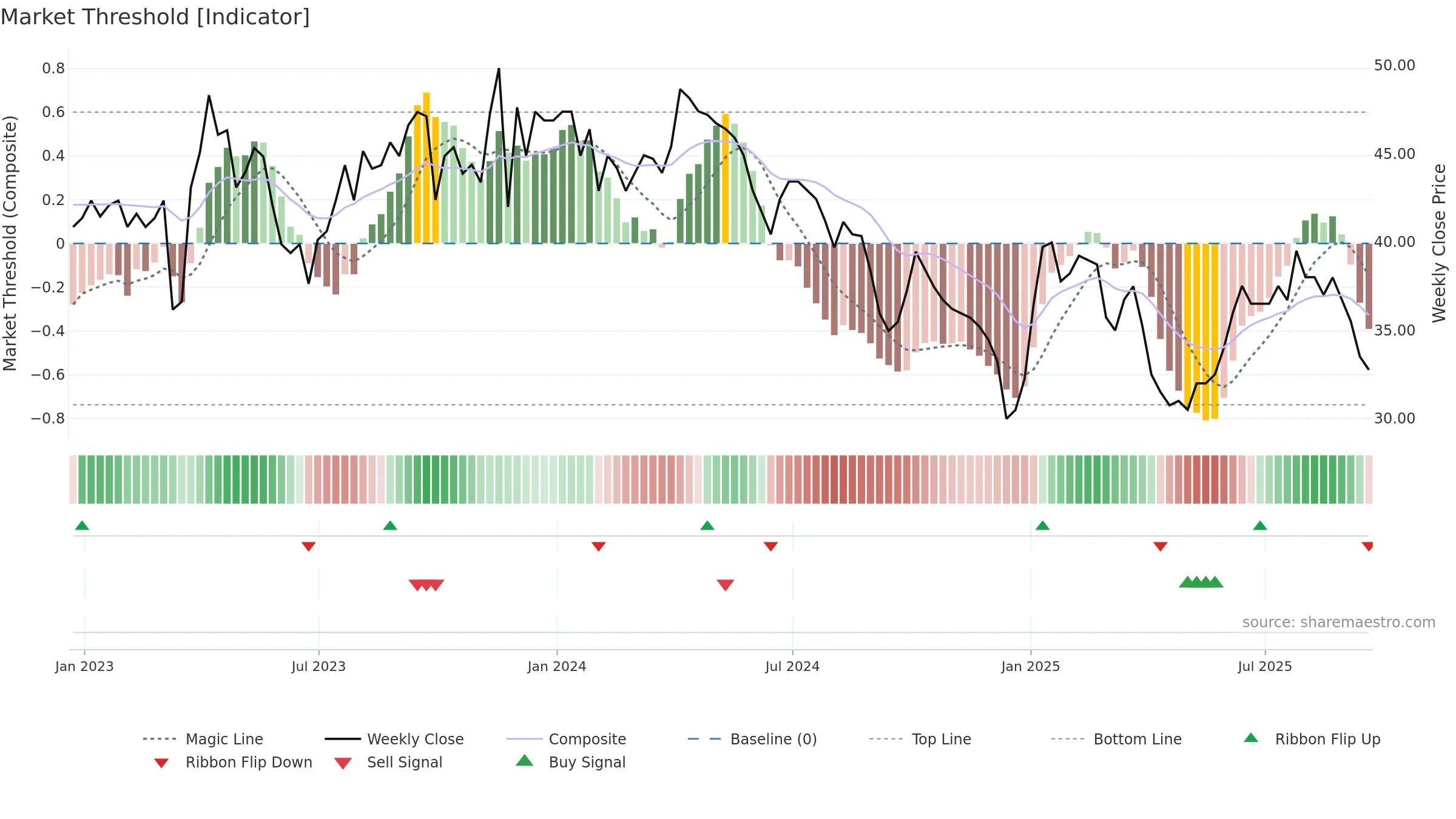Click the −0.4 left axis label
This screenshot has height=819, width=1456.
48,331
